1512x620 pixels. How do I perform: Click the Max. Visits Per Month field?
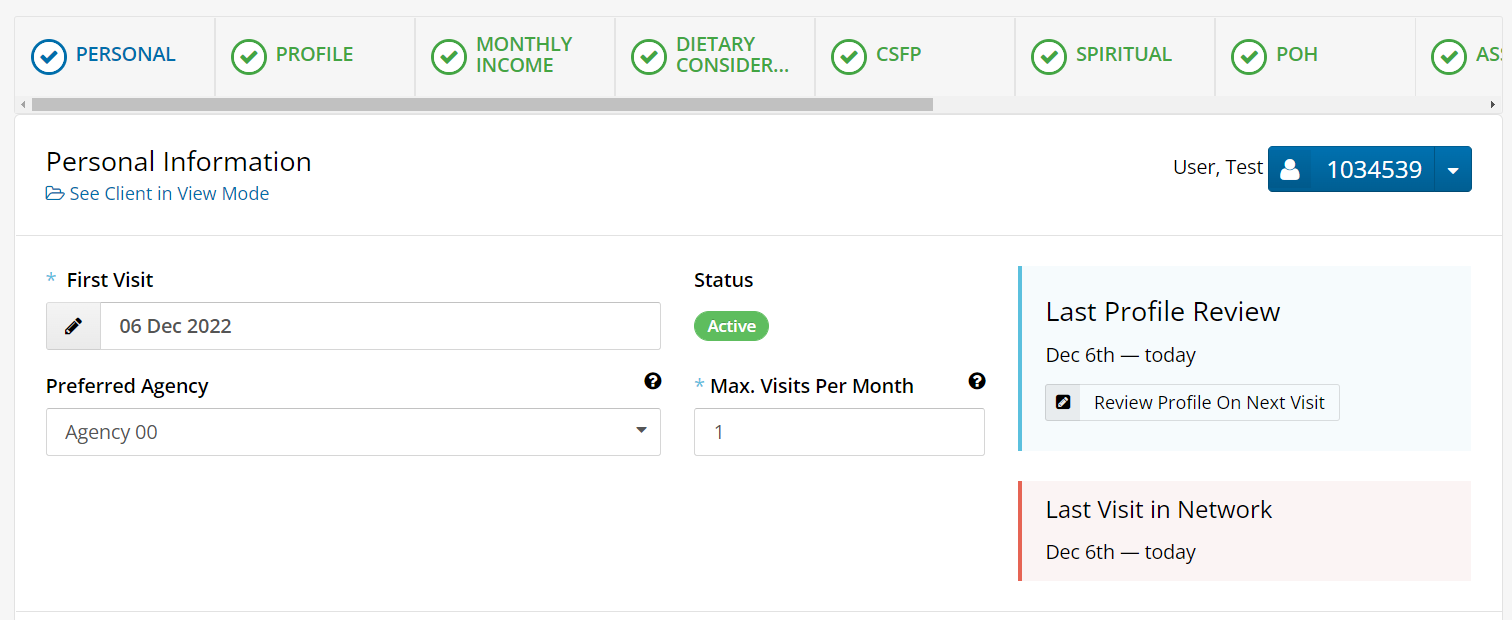[x=839, y=432]
